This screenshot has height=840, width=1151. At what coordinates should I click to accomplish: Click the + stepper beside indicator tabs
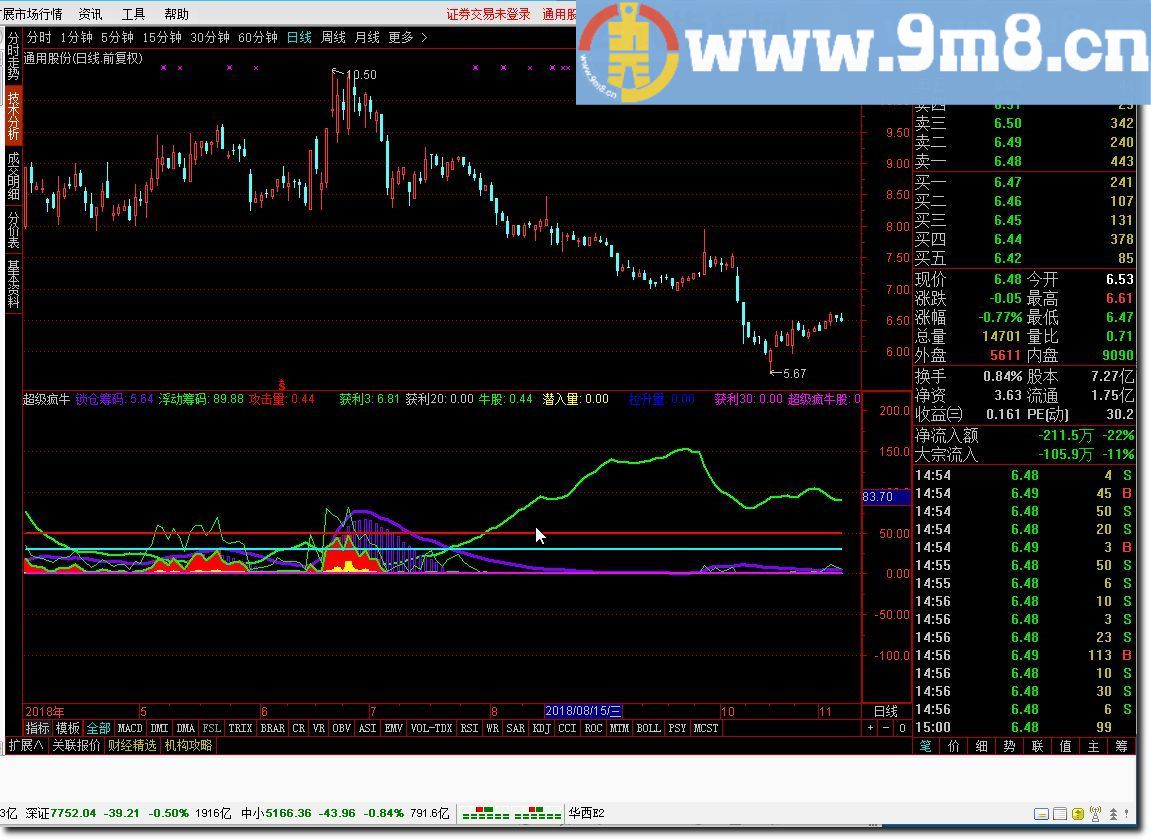(870, 728)
